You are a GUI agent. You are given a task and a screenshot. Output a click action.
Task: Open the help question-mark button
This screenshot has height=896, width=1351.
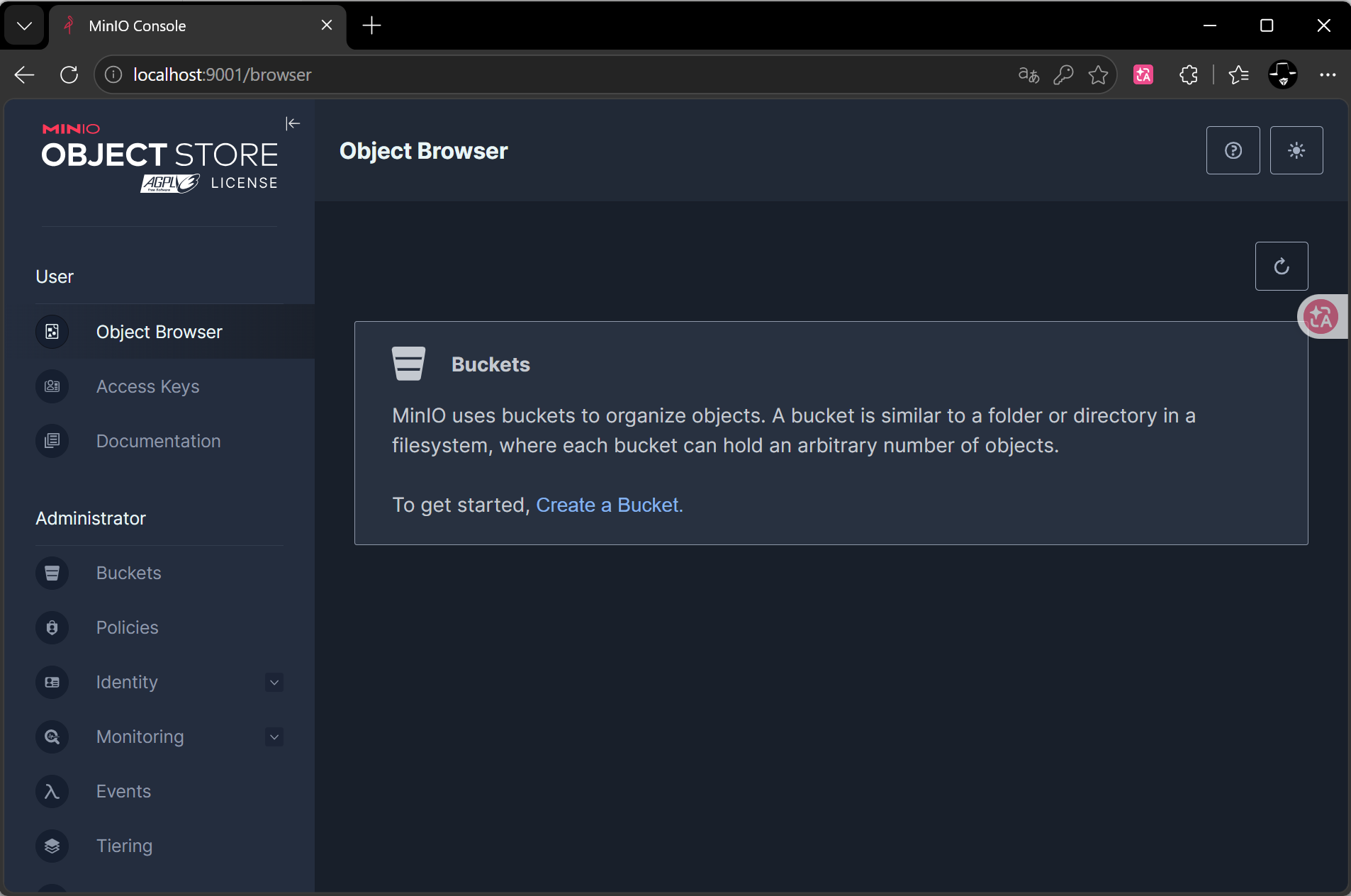[1233, 150]
